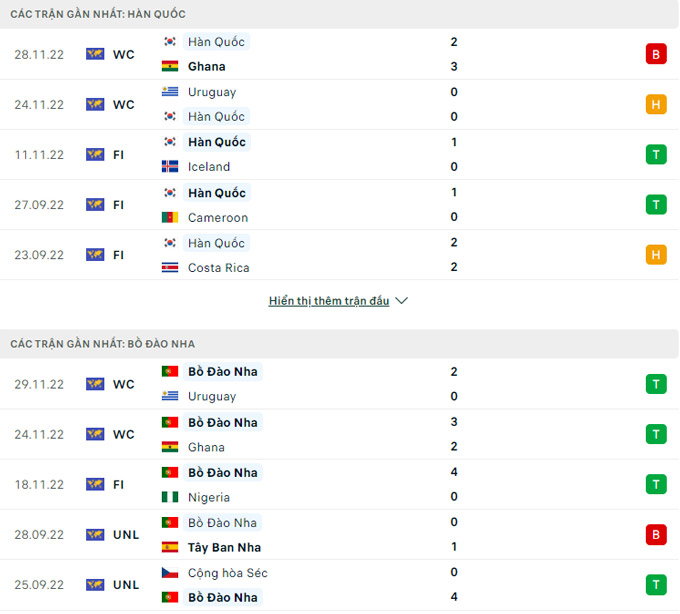The height and width of the screenshot is (614, 680).
Task: Open the Các trận gần nhất: Hàn Quốc header
Action: pos(98,14)
